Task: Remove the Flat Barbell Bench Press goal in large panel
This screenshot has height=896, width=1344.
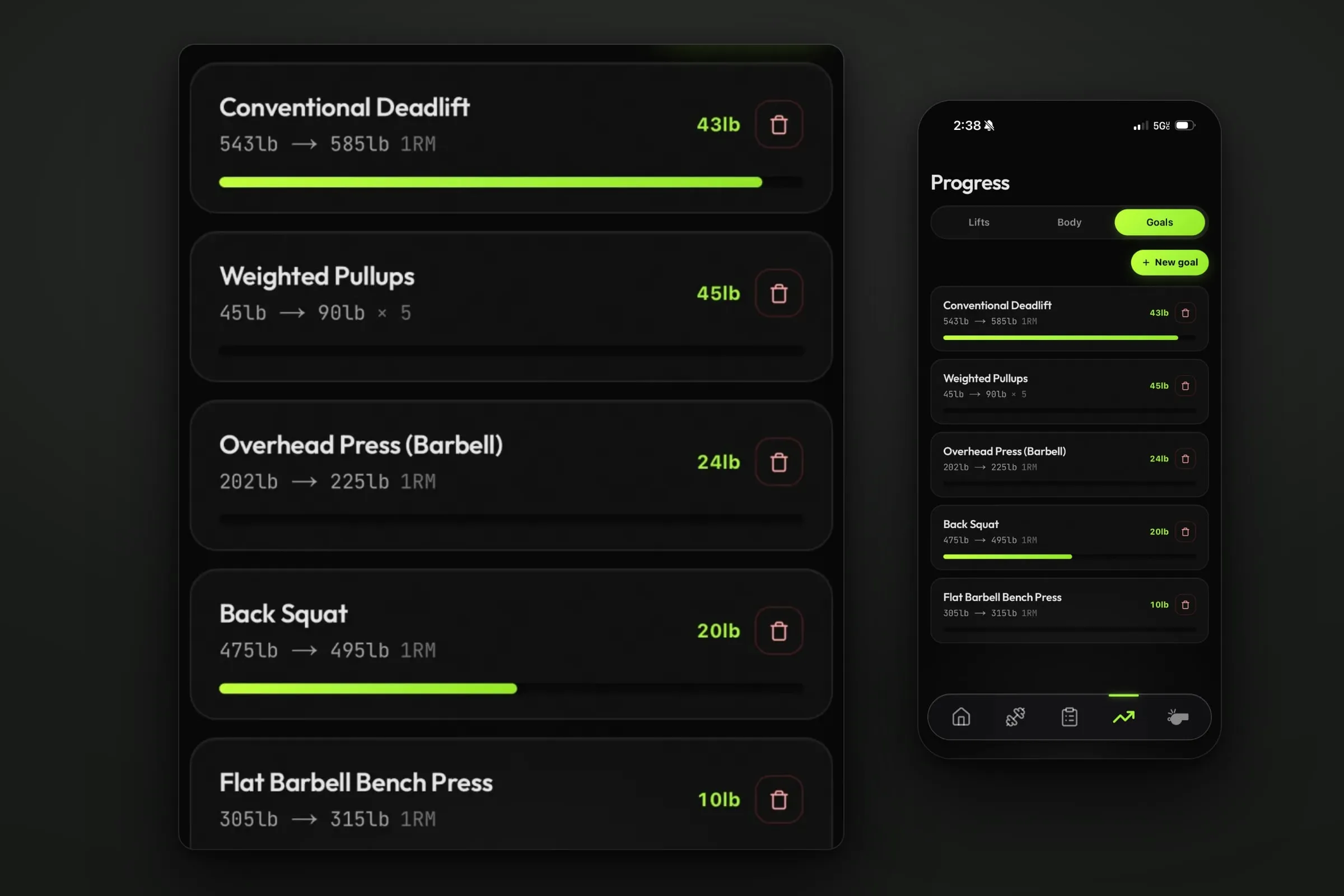Action: coord(779,800)
